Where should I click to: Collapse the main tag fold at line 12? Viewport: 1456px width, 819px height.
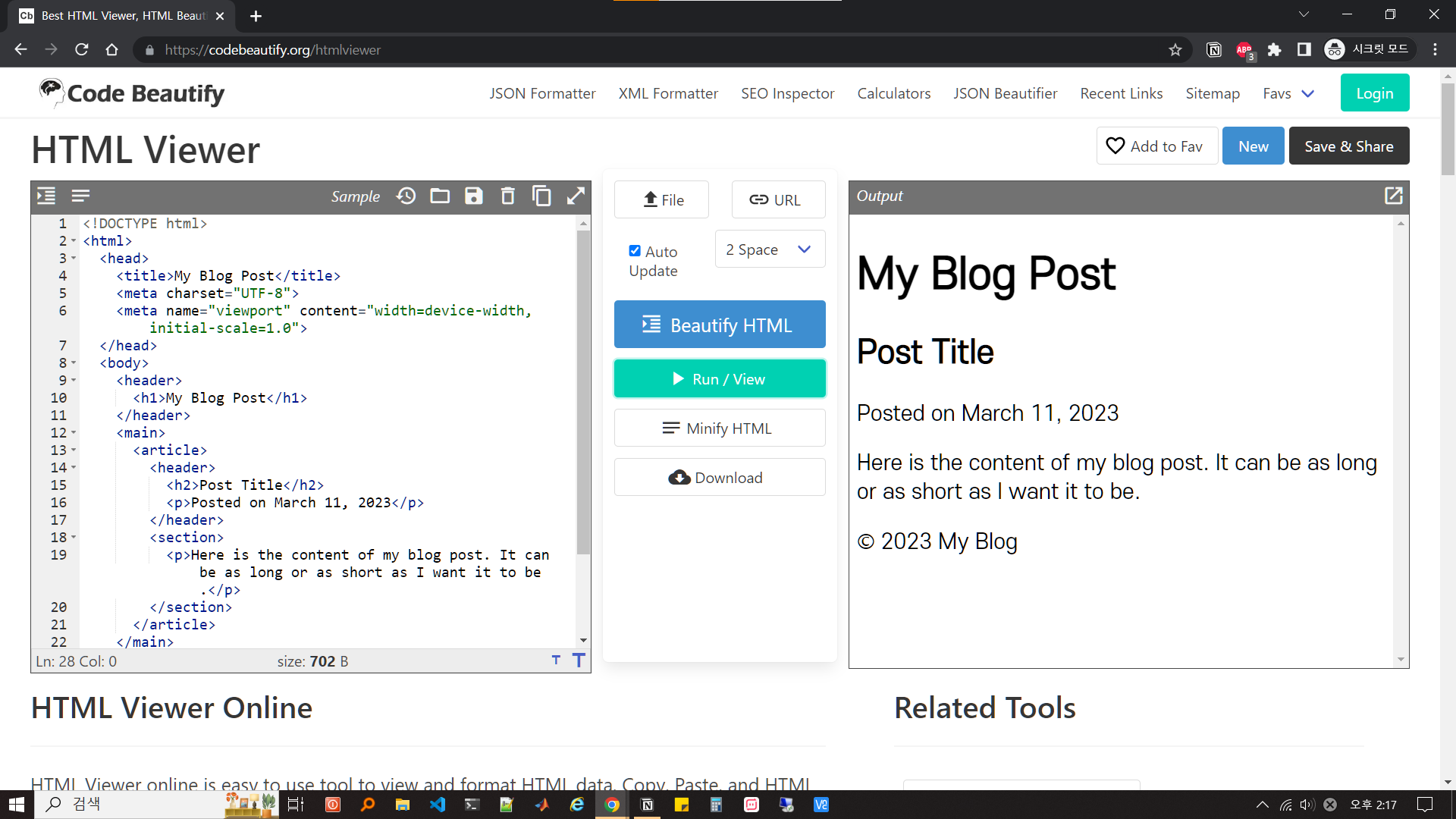click(x=74, y=433)
